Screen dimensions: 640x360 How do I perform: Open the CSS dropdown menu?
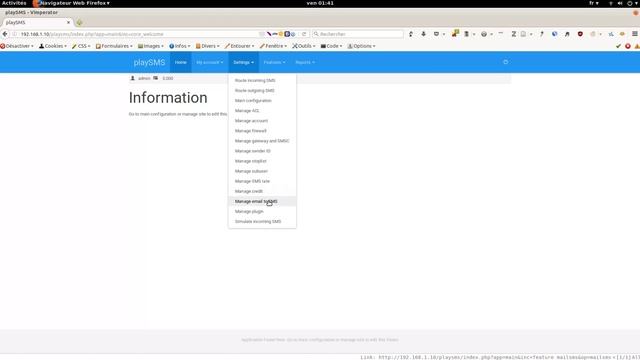(x=81, y=46)
